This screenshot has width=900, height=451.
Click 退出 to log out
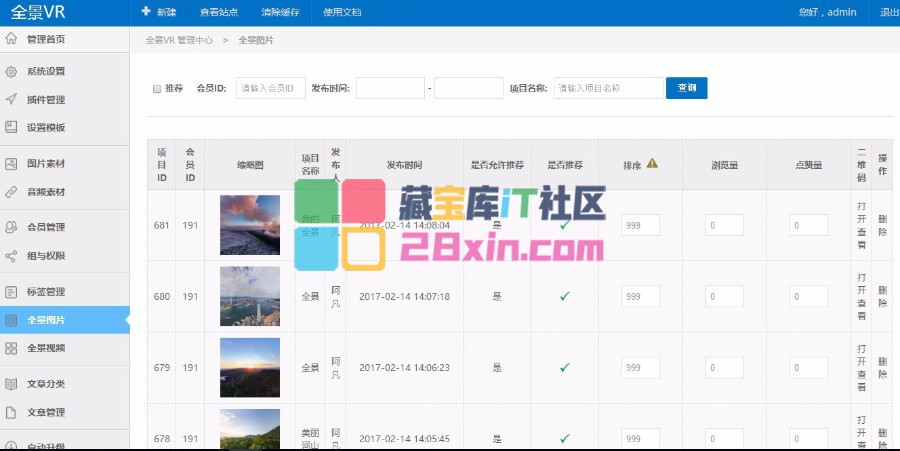tap(888, 13)
